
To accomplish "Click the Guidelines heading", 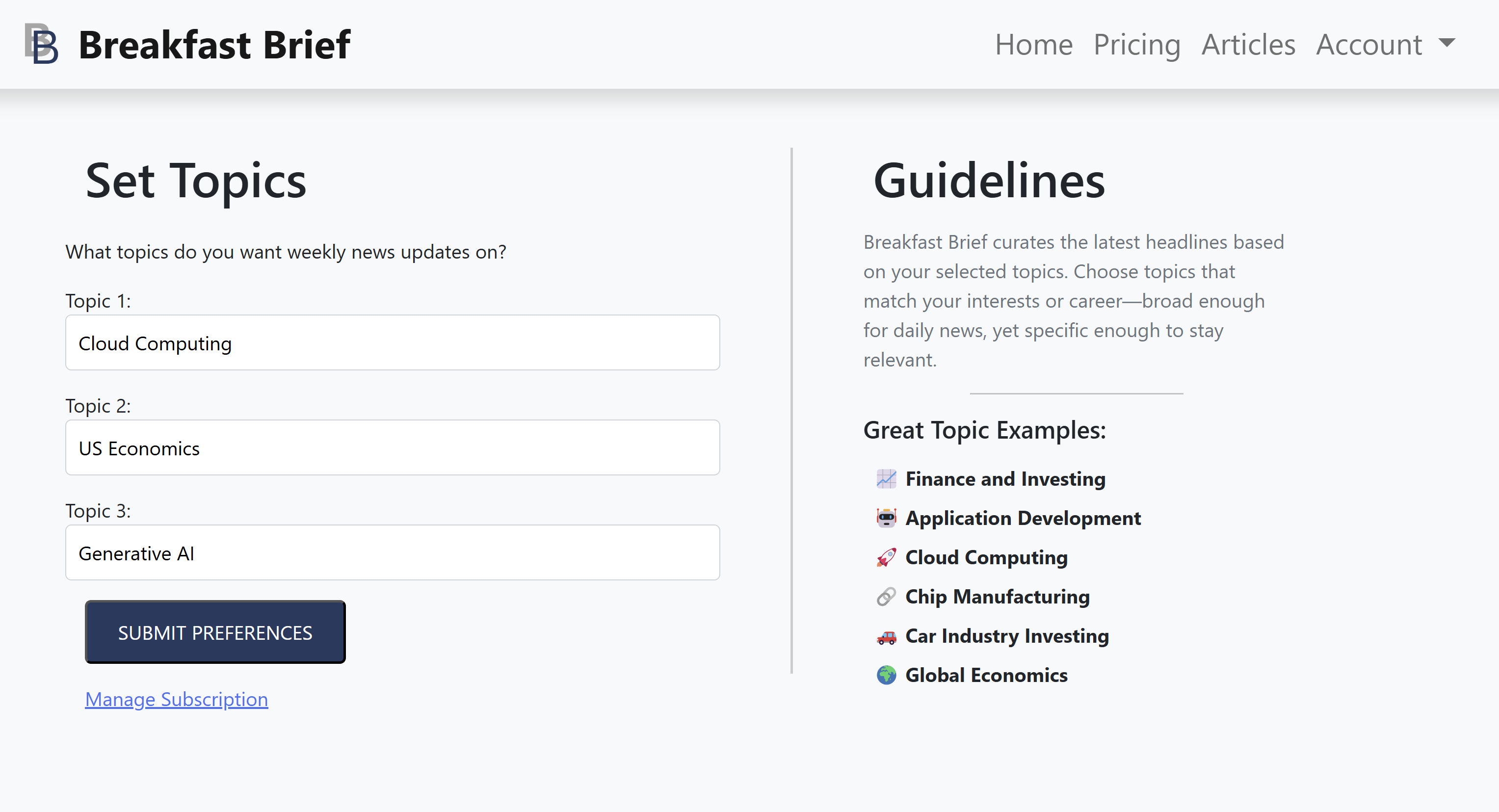I will coord(989,181).
